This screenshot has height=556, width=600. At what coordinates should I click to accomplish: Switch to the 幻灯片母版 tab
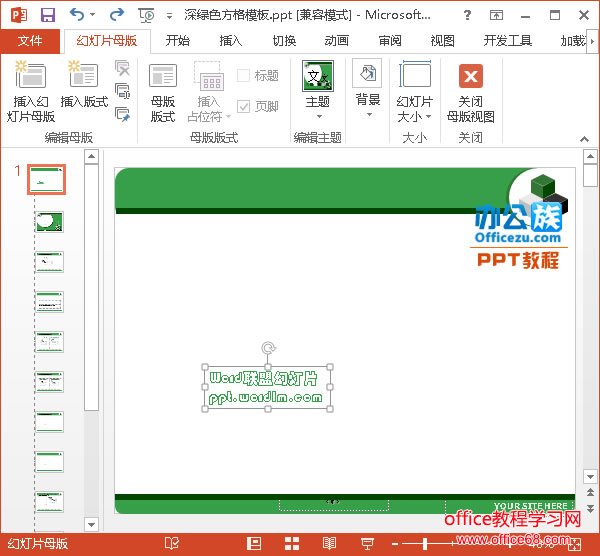coord(107,41)
